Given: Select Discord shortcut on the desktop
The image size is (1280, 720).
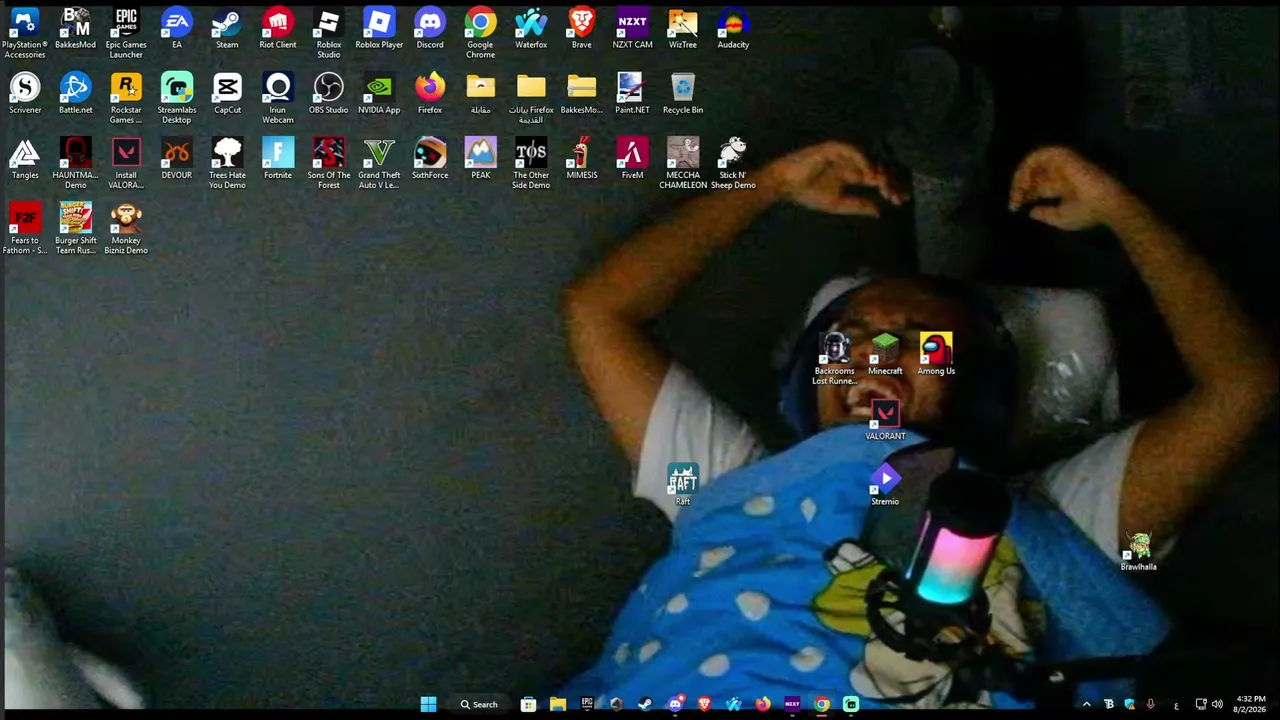Looking at the screenshot, I should pos(430,29).
